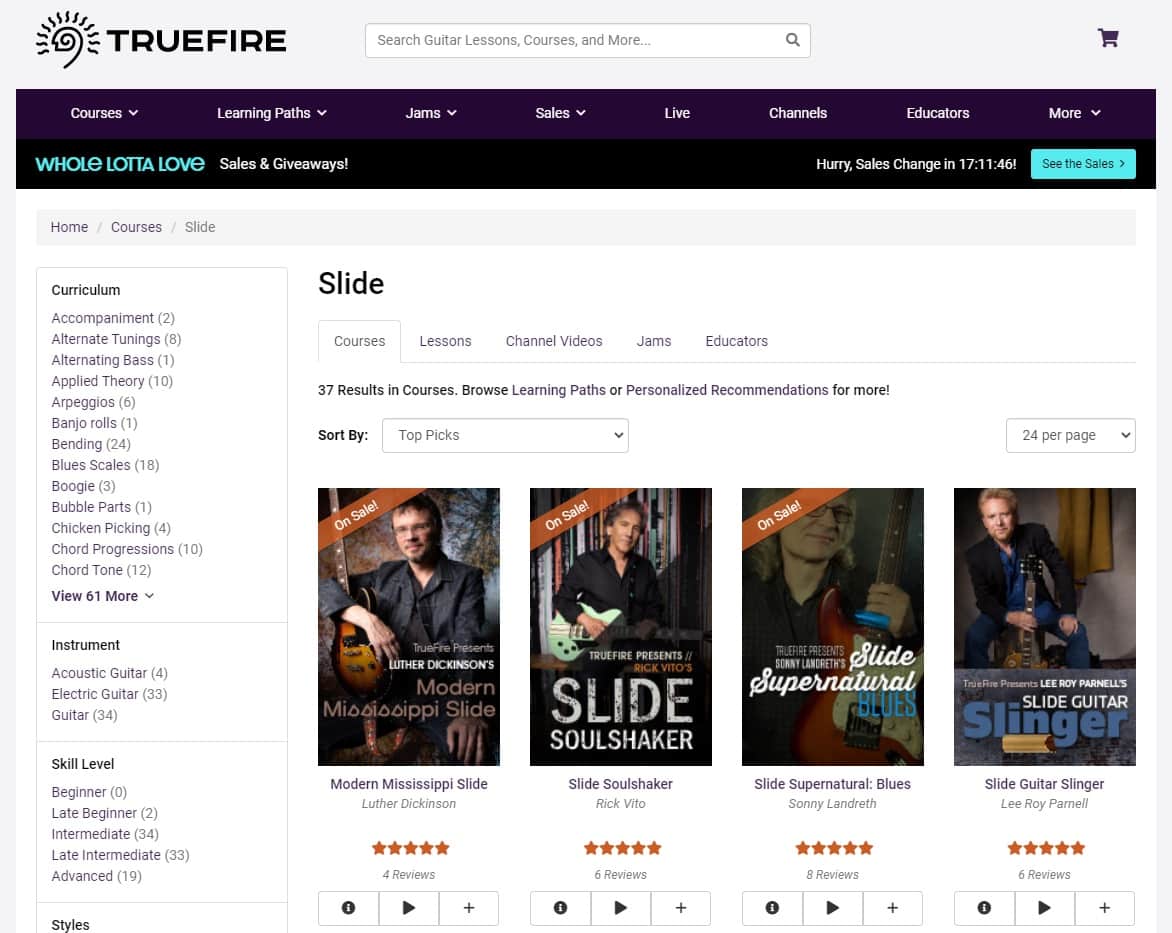Add Slide Supernatural: Blues with plus icon

pyautogui.click(x=892, y=908)
